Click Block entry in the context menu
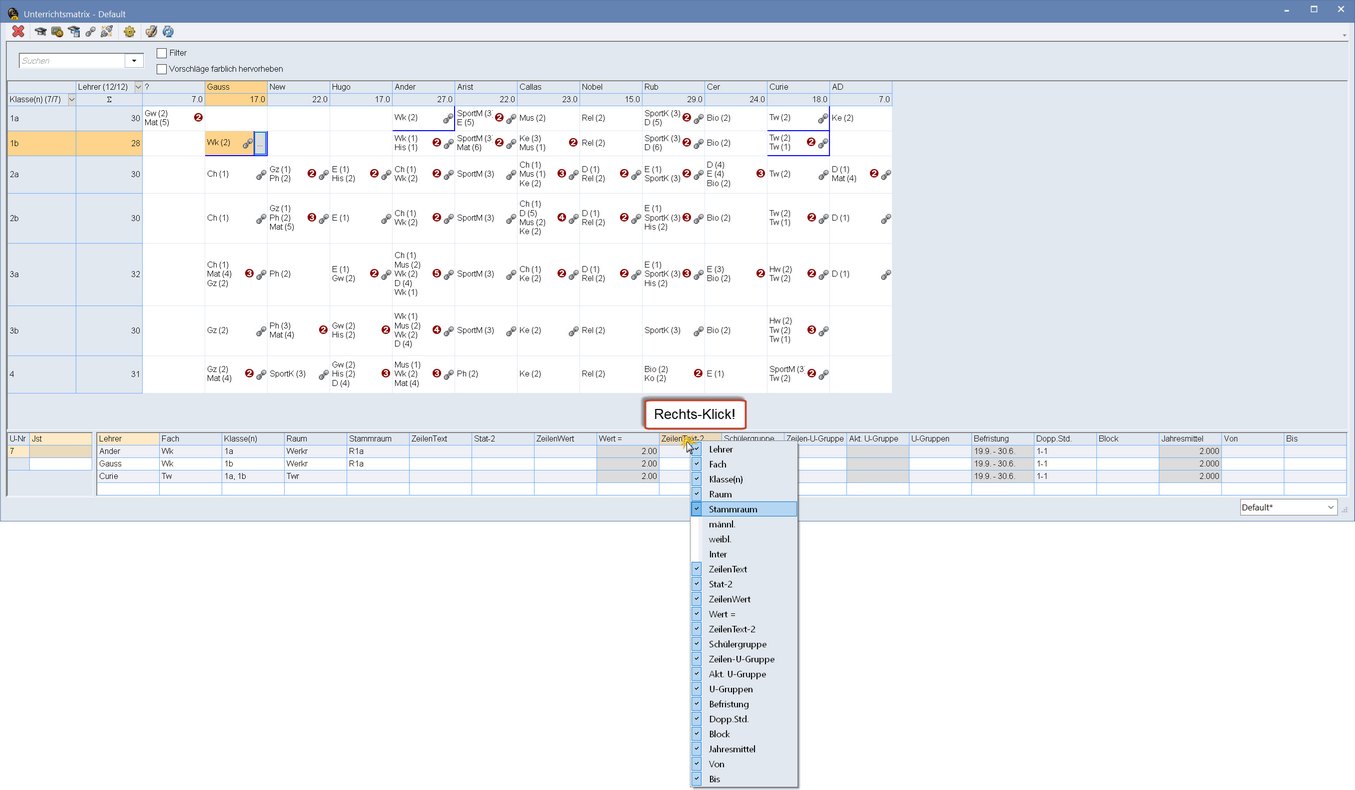 pyautogui.click(x=744, y=735)
